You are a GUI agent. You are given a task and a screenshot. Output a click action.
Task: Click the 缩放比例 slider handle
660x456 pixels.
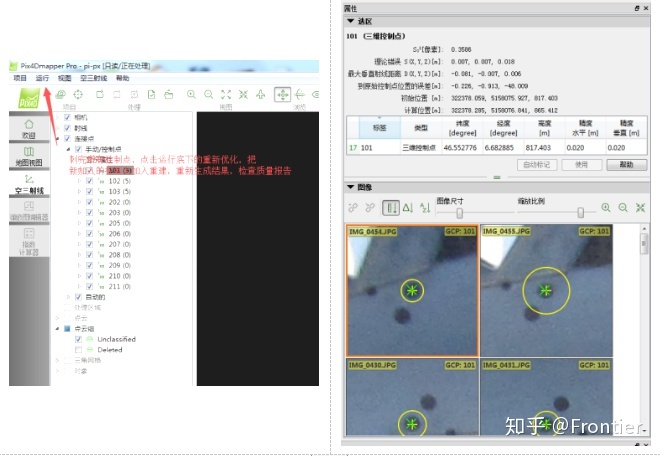pyautogui.click(x=580, y=213)
